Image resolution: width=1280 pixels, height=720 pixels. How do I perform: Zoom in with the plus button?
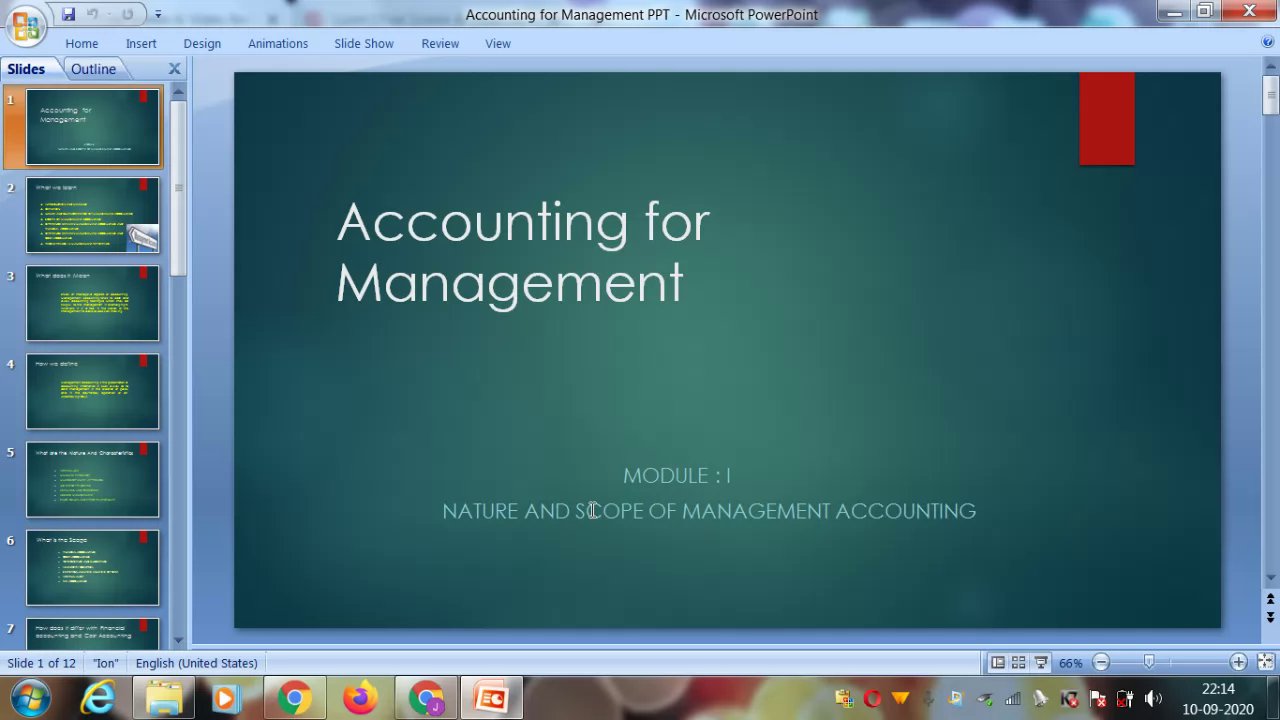[x=1238, y=662]
